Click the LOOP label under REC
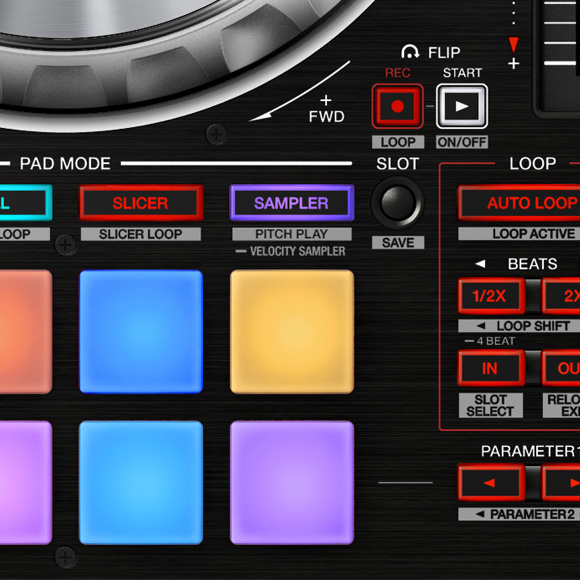The image size is (580, 580). pyautogui.click(x=398, y=142)
